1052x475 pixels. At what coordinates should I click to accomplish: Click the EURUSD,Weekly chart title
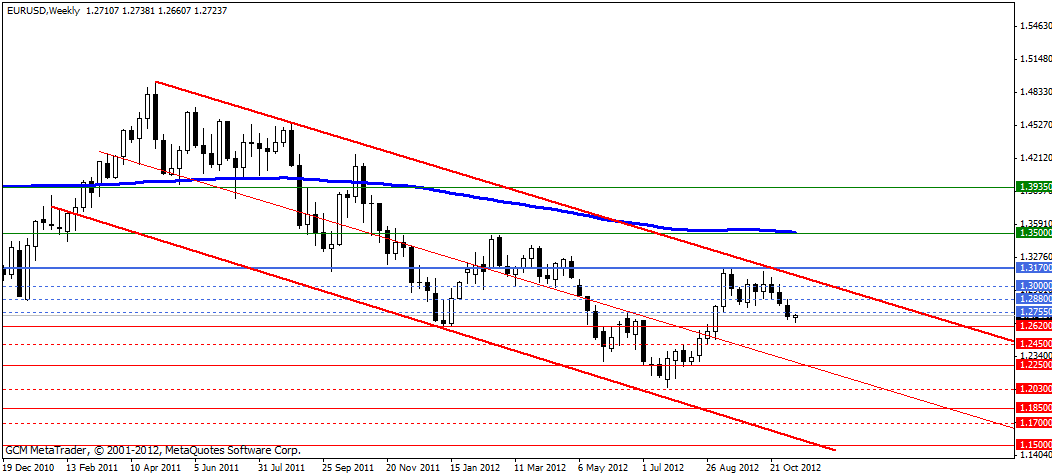pyautogui.click(x=43, y=11)
